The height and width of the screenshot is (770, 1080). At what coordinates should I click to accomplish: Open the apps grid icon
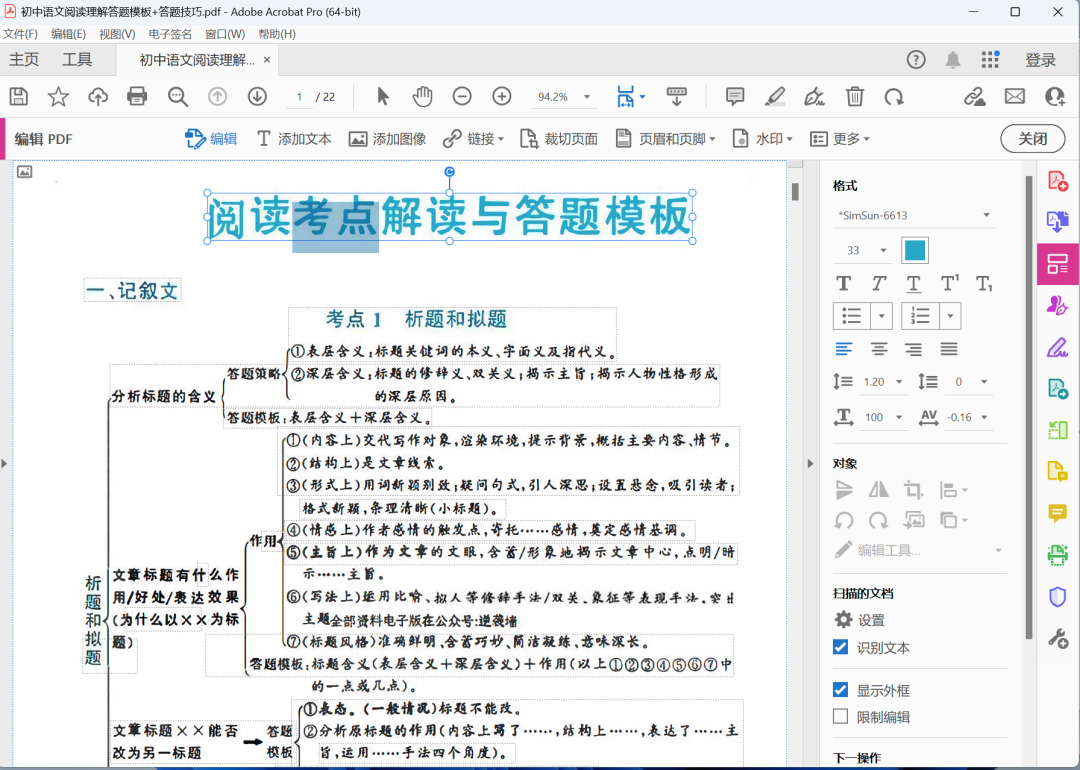click(990, 60)
